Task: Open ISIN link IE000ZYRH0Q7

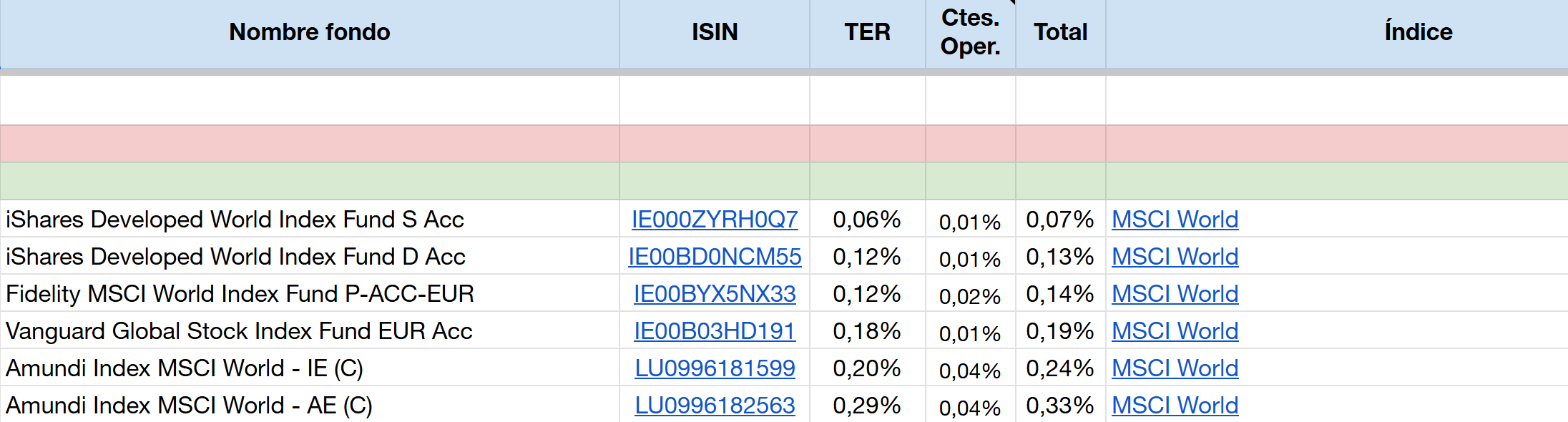Action: click(x=714, y=220)
